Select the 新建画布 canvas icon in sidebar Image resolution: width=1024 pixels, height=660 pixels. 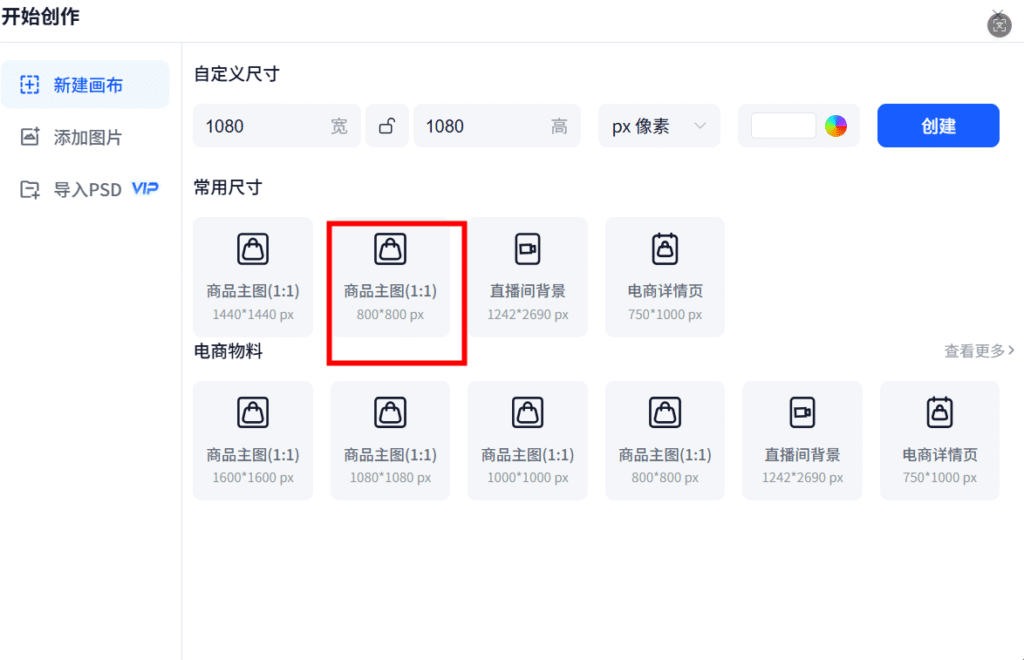pos(30,84)
